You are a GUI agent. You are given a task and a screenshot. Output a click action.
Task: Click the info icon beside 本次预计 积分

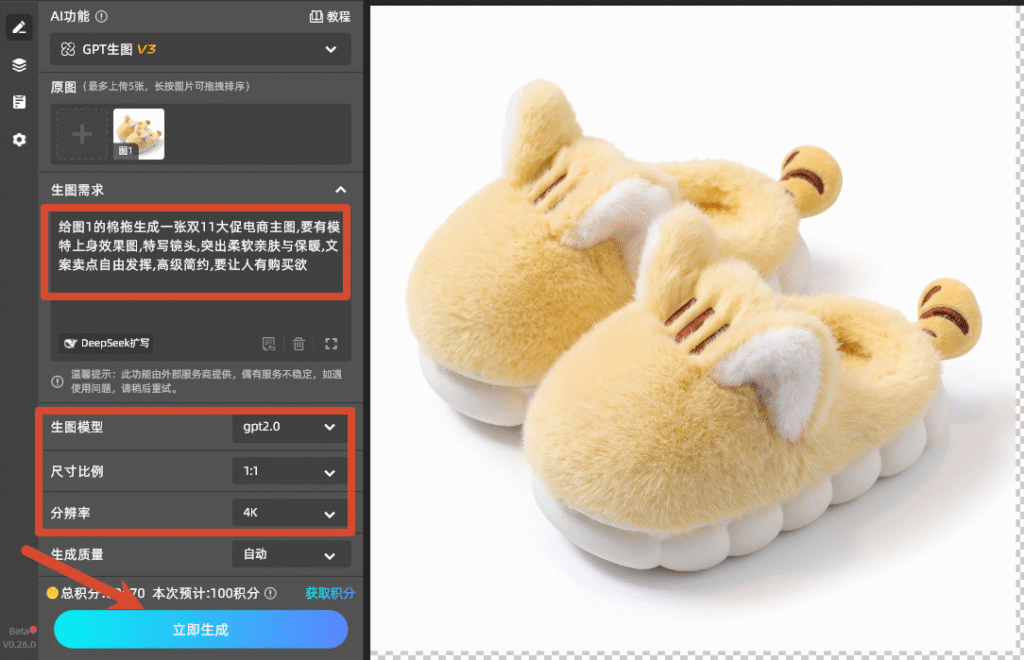tap(270, 593)
